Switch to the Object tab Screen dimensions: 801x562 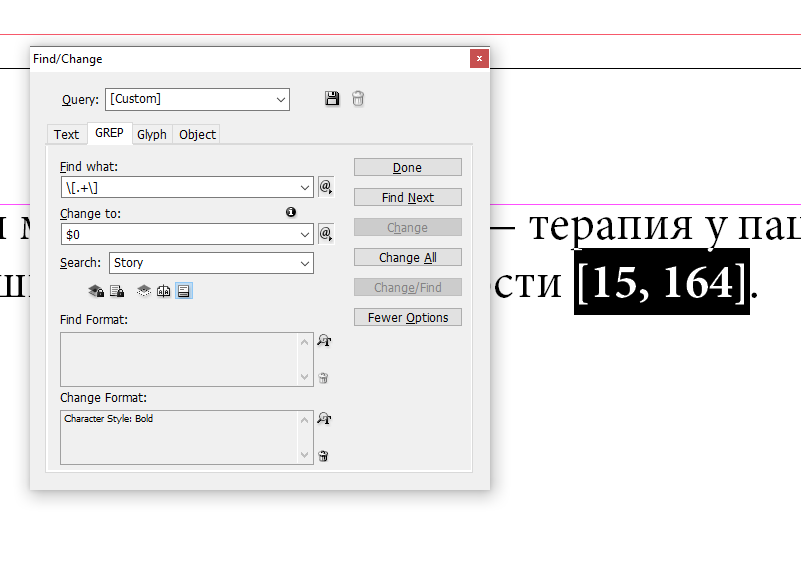pos(197,134)
